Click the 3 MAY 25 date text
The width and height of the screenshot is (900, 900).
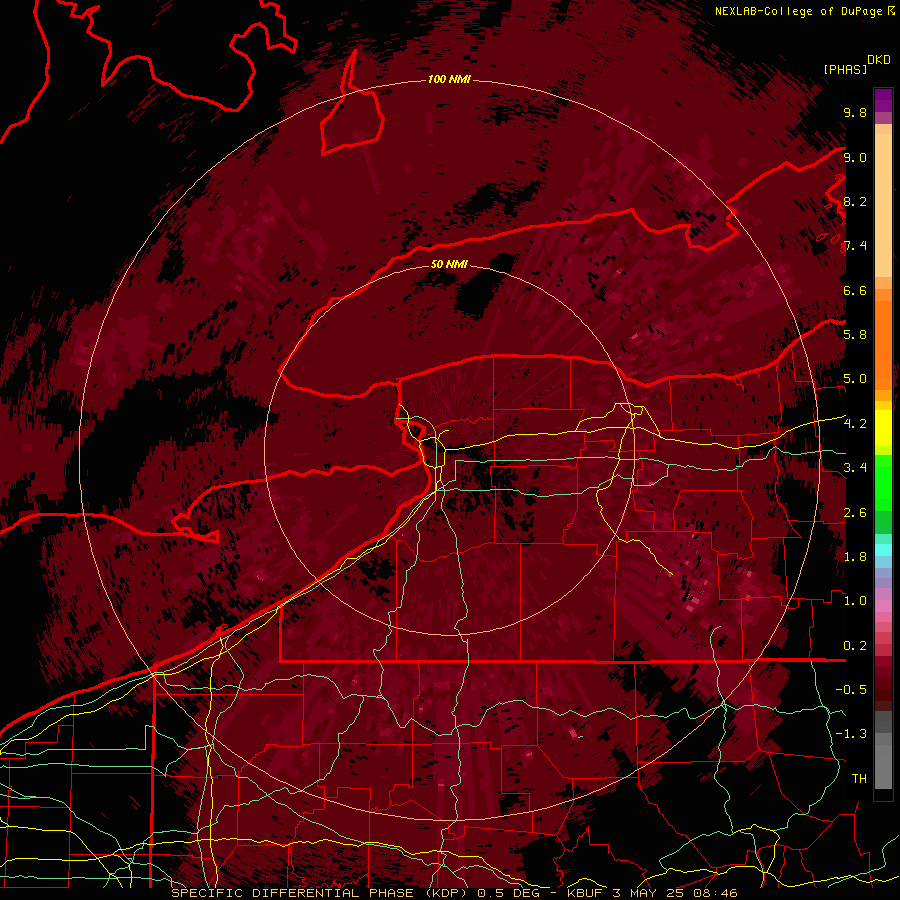coord(651,893)
